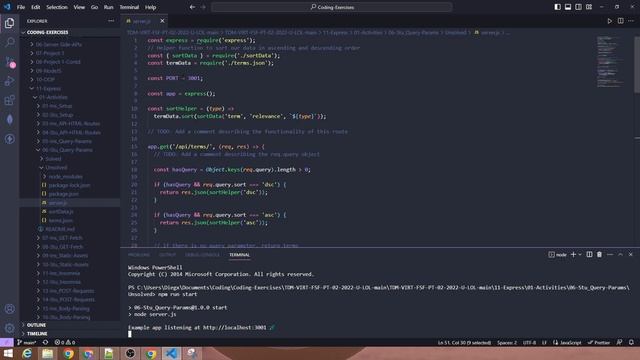Click the editor minimap preview
Viewport: 640px width, 360px height.
pyautogui.click(x=610, y=61)
